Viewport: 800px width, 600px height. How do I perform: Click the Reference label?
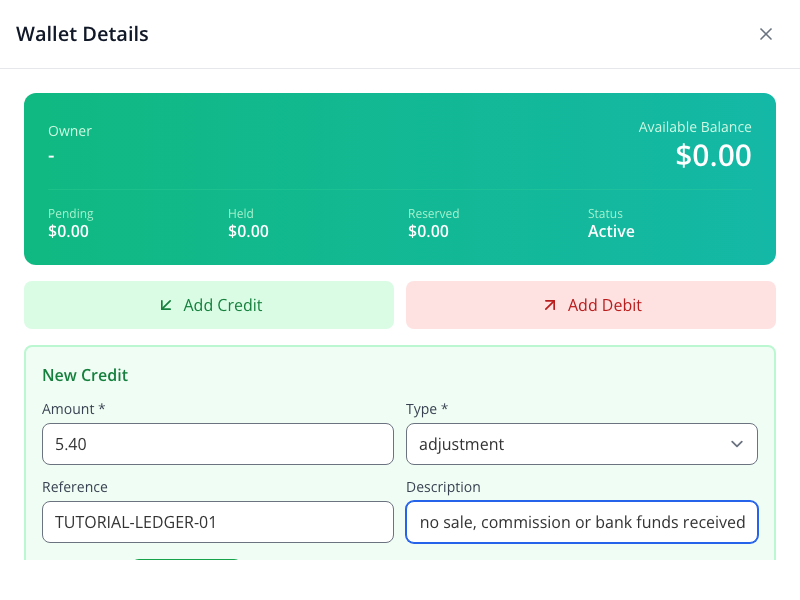[75, 487]
